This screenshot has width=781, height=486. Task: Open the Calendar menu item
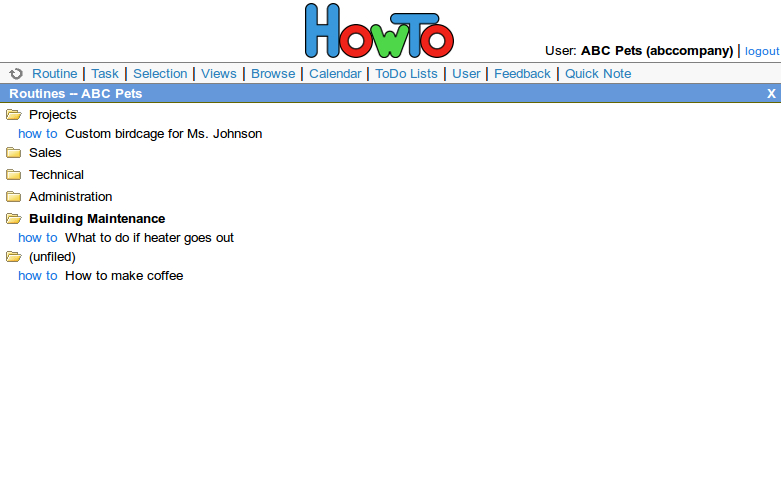point(335,74)
